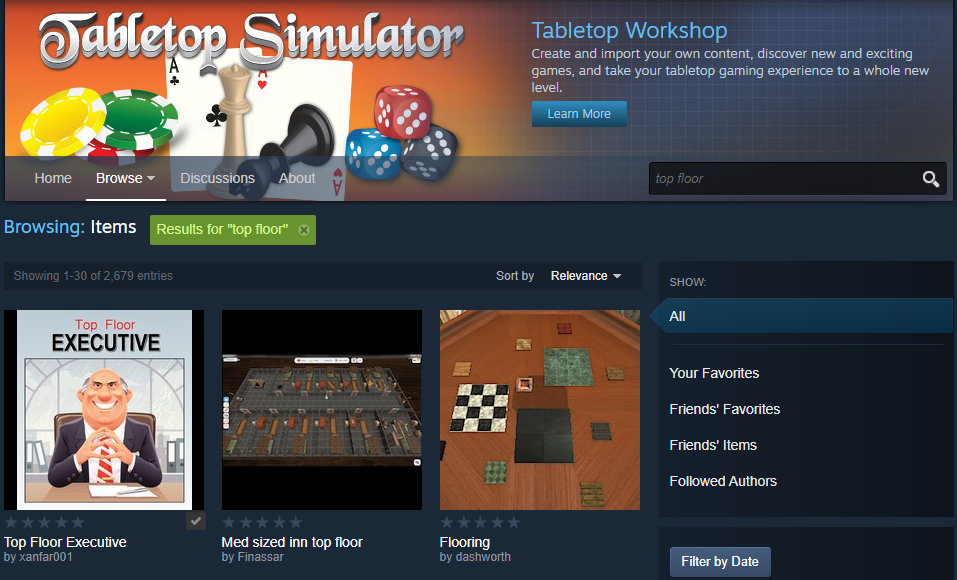Switch to the Discussions tab
957x580 pixels.
click(217, 178)
